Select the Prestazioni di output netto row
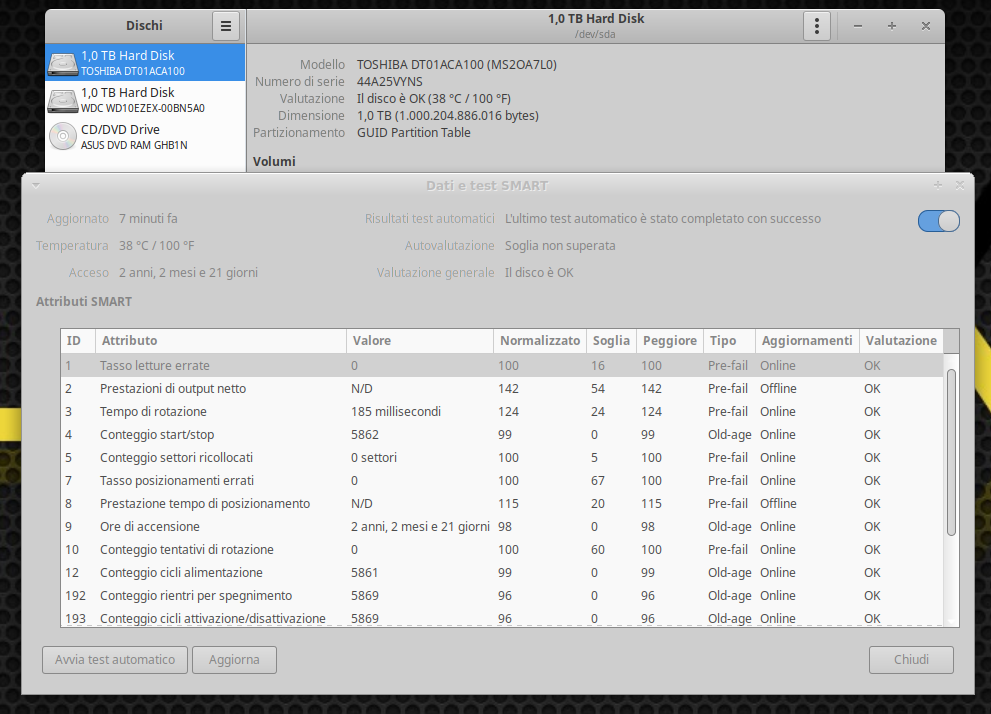 (x=502, y=389)
